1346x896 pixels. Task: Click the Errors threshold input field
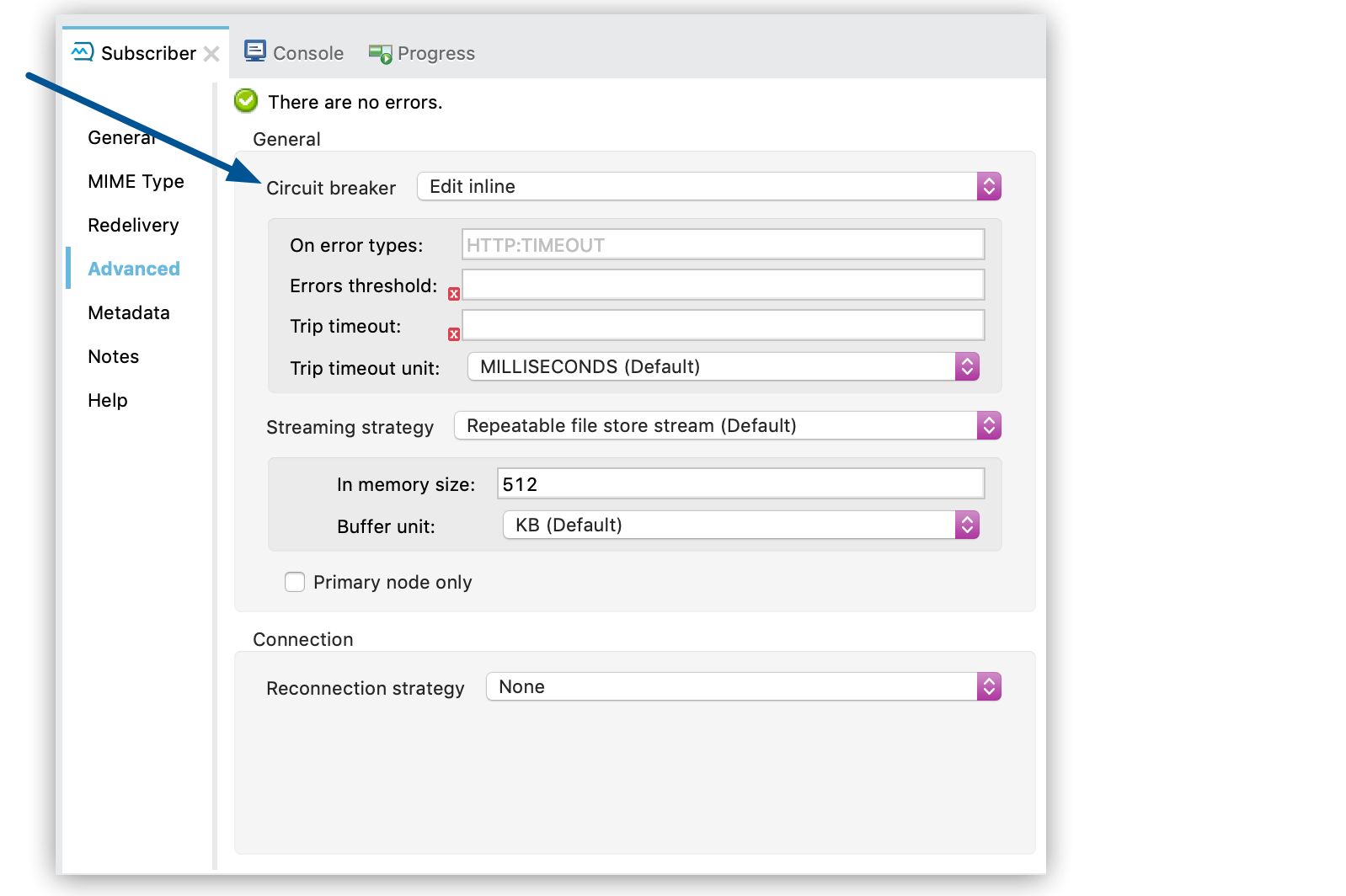tap(723, 285)
